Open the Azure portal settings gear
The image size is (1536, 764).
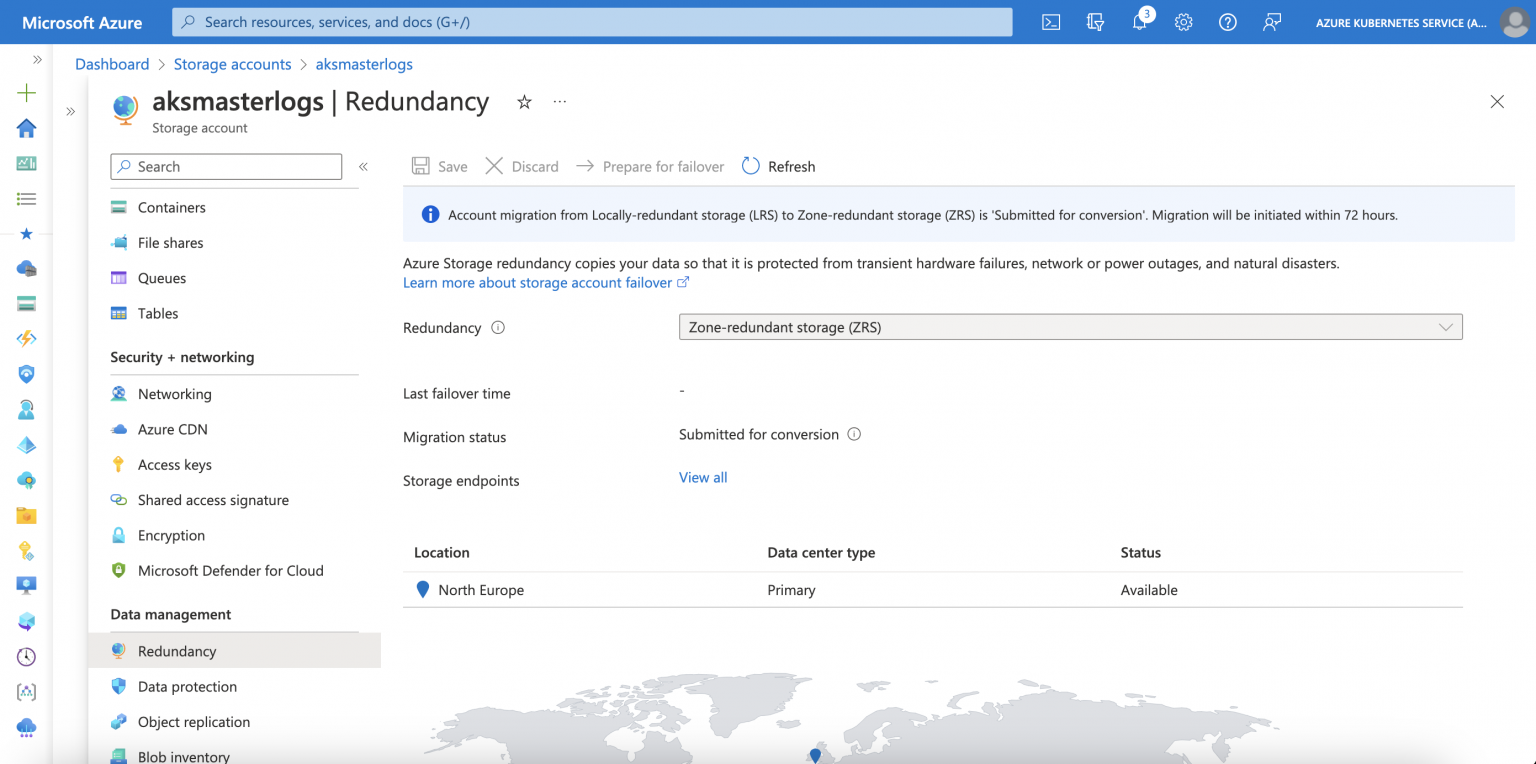1183,22
